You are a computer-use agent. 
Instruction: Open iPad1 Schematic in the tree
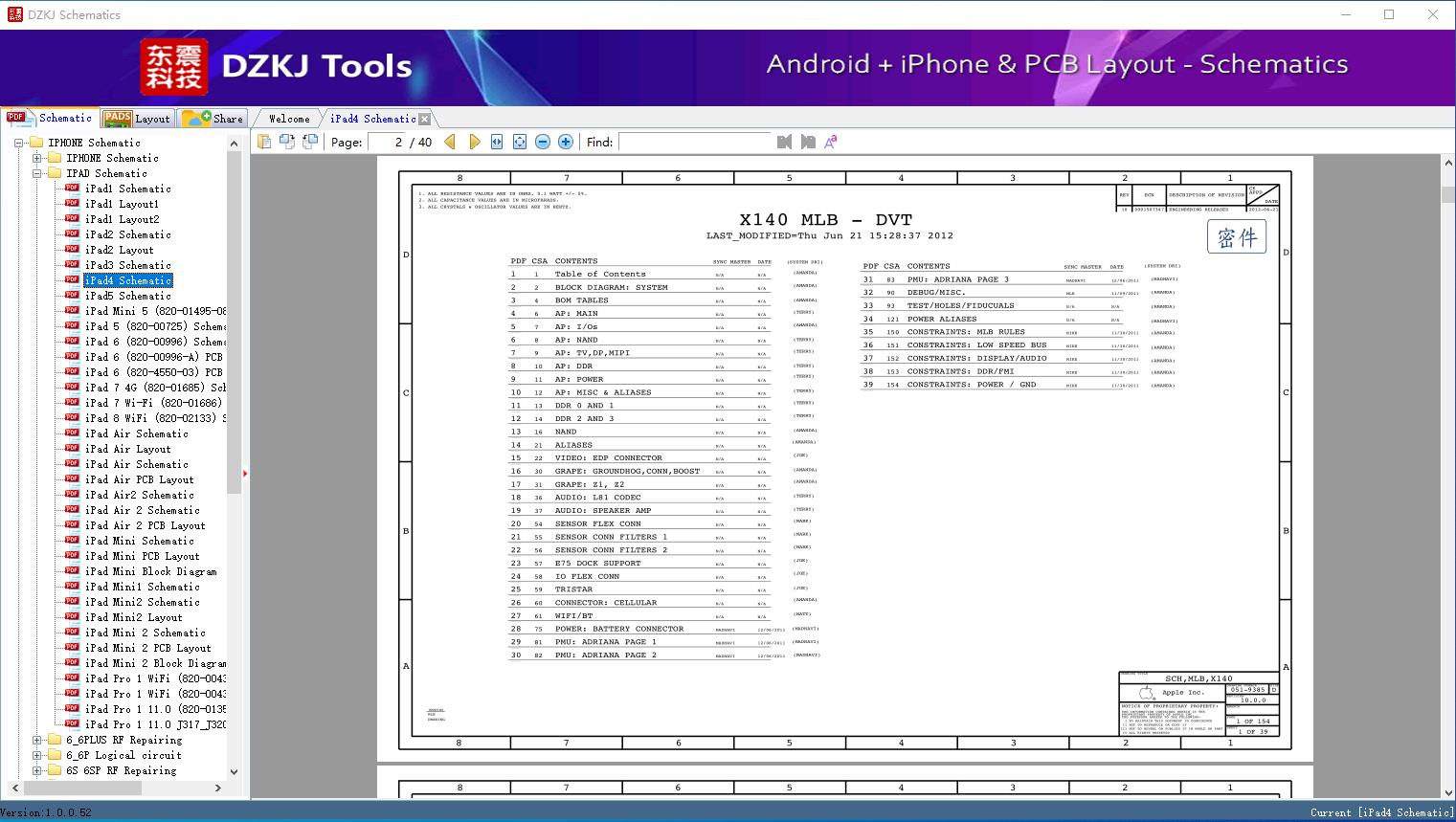[x=128, y=189]
